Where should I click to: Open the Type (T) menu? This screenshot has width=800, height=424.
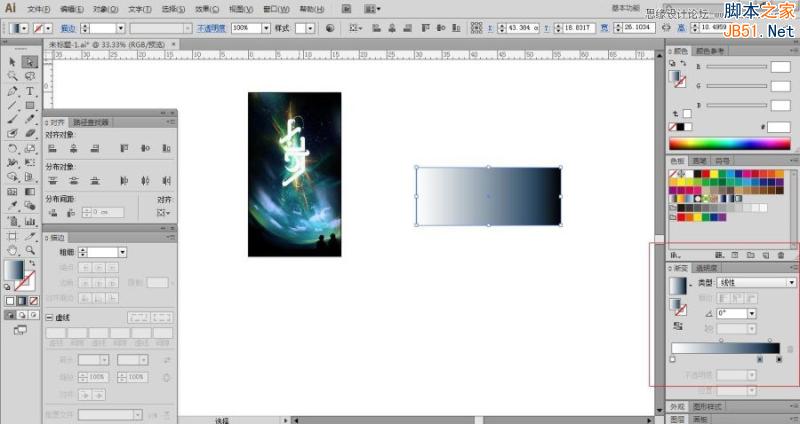point(139,9)
